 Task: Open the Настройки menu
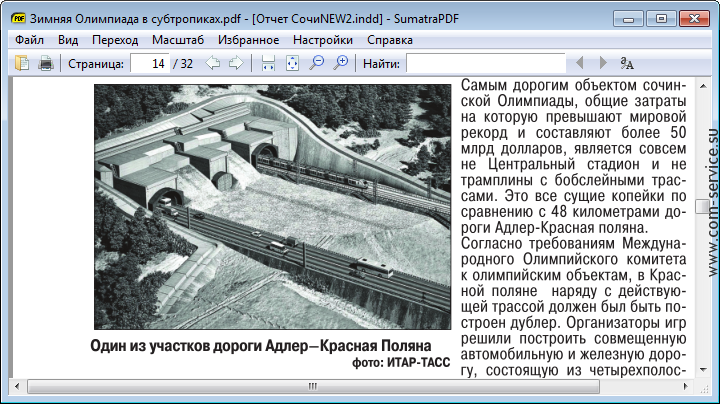[x=323, y=40]
